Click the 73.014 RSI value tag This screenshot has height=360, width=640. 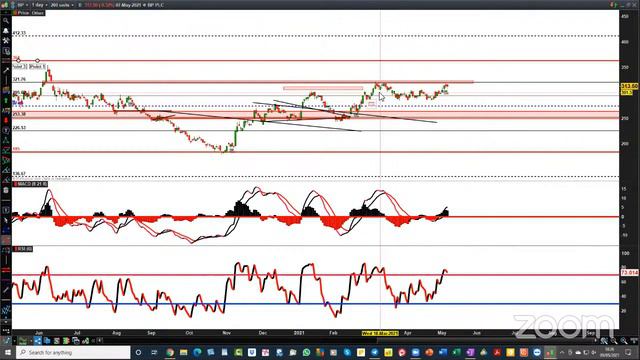pos(629,272)
